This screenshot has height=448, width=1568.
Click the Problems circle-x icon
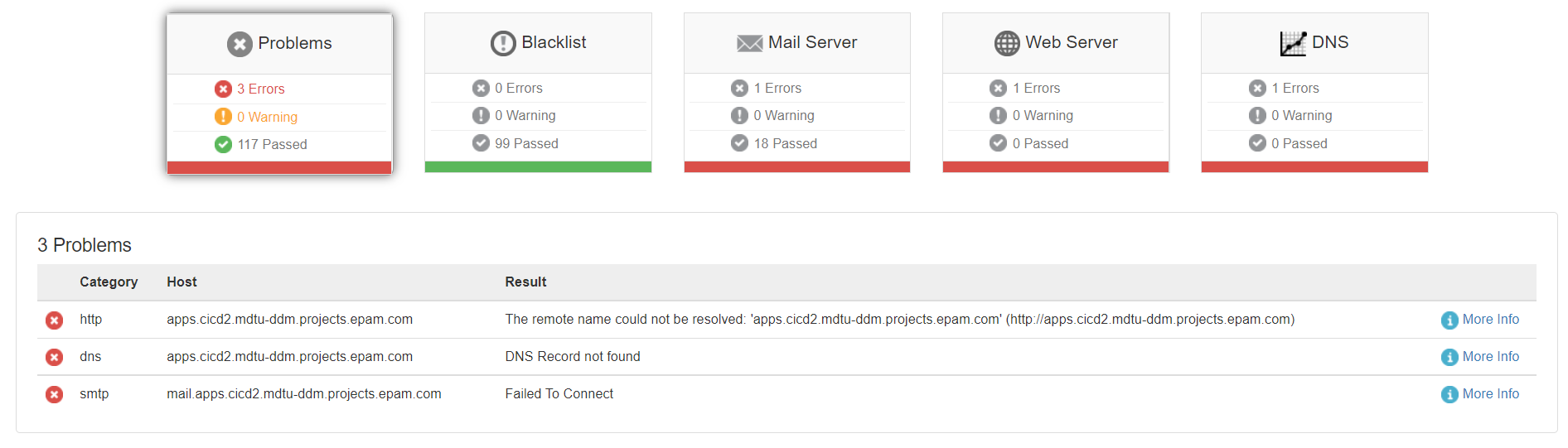pyautogui.click(x=240, y=44)
